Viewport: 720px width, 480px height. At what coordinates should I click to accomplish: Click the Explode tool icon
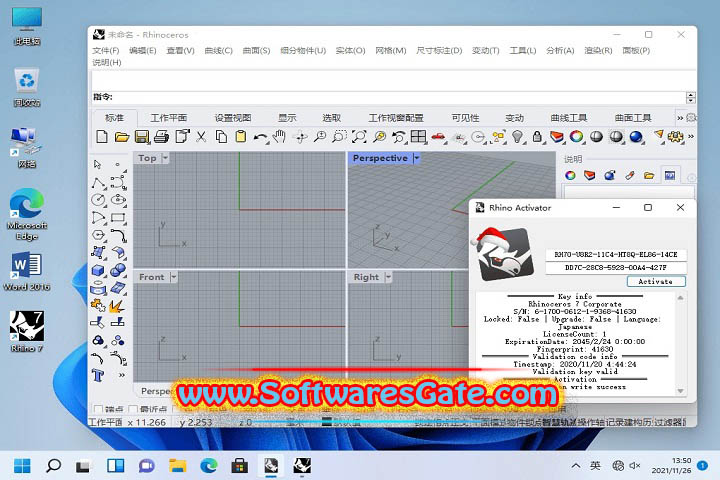point(117,305)
